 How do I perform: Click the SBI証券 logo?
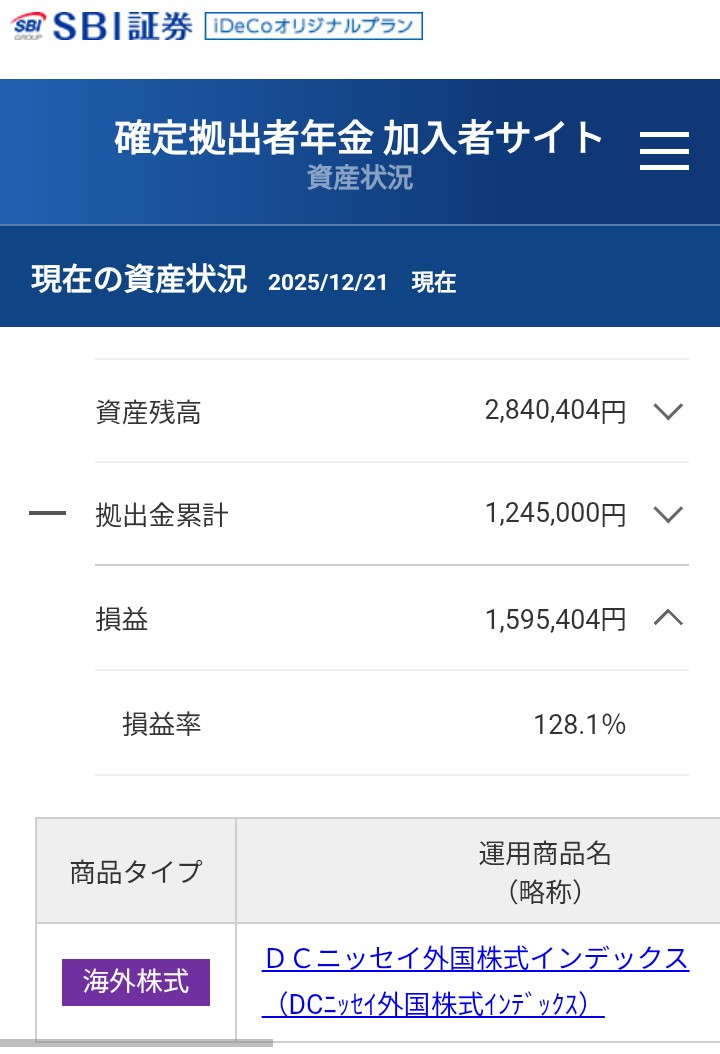[103, 26]
